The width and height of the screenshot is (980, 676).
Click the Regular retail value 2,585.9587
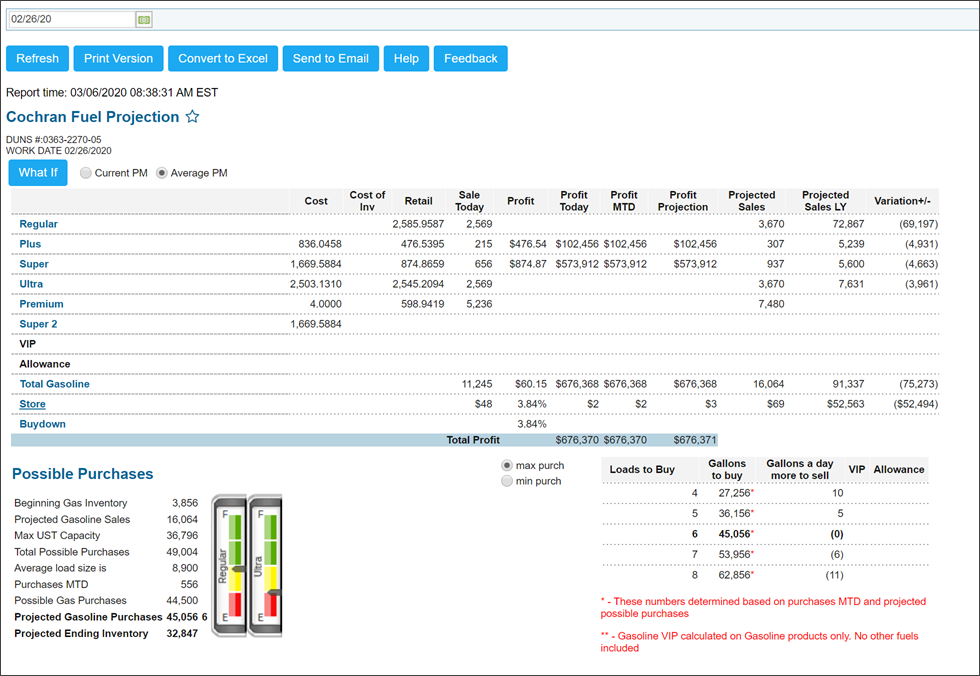(x=418, y=224)
